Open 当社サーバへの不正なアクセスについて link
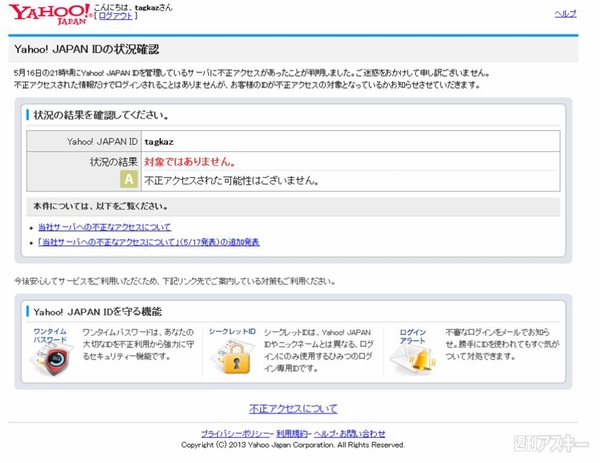 click(x=104, y=227)
